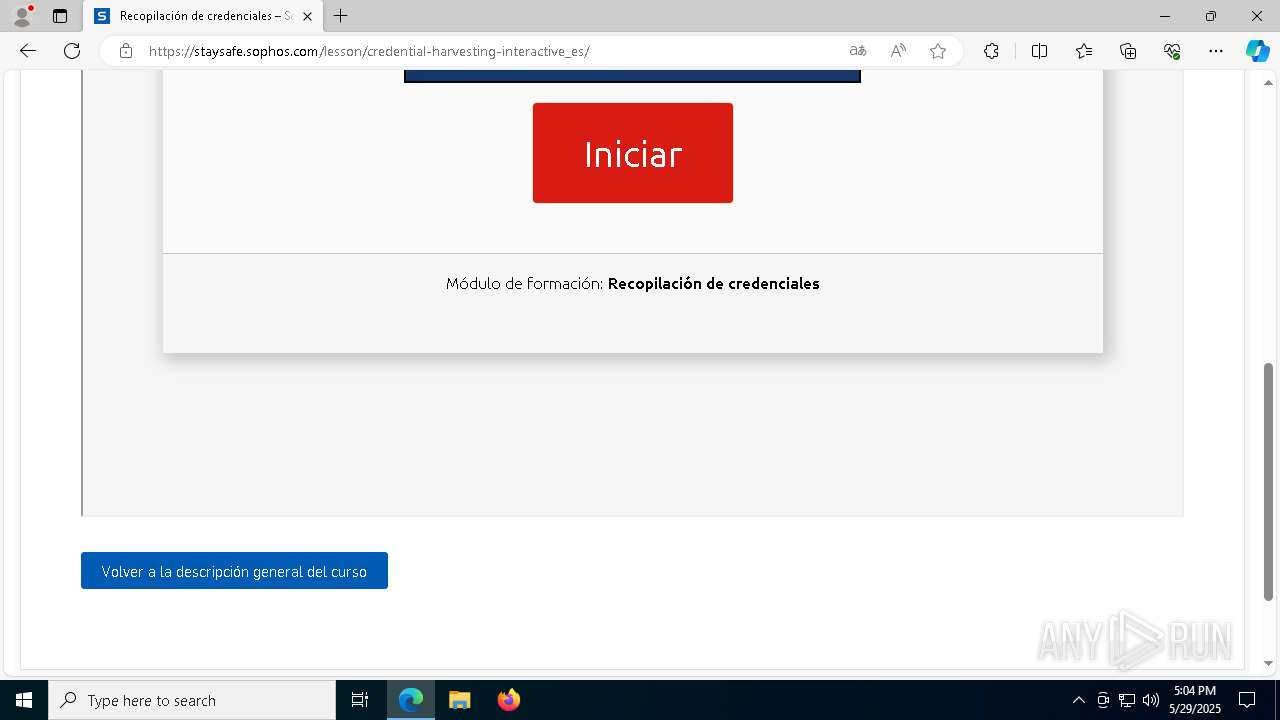Go back with the browser back arrow
The width and height of the screenshot is (1280, 720).
(x=28, y=51)
